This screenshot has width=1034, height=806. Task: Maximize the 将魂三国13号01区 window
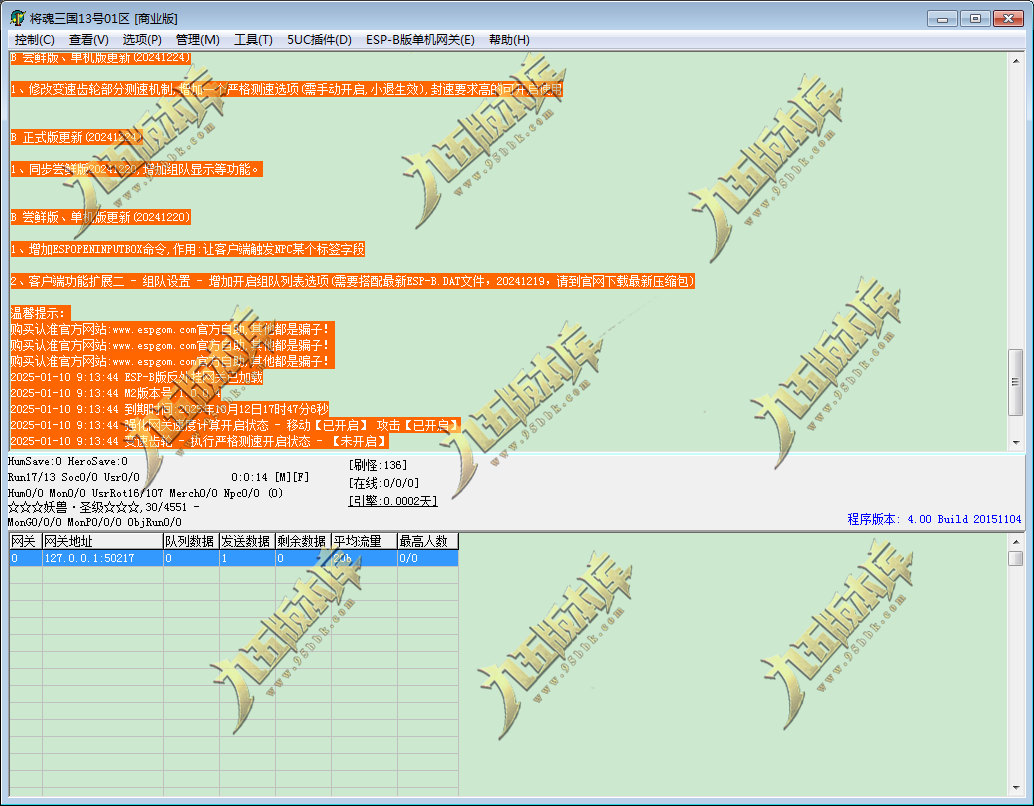[975, 18]
